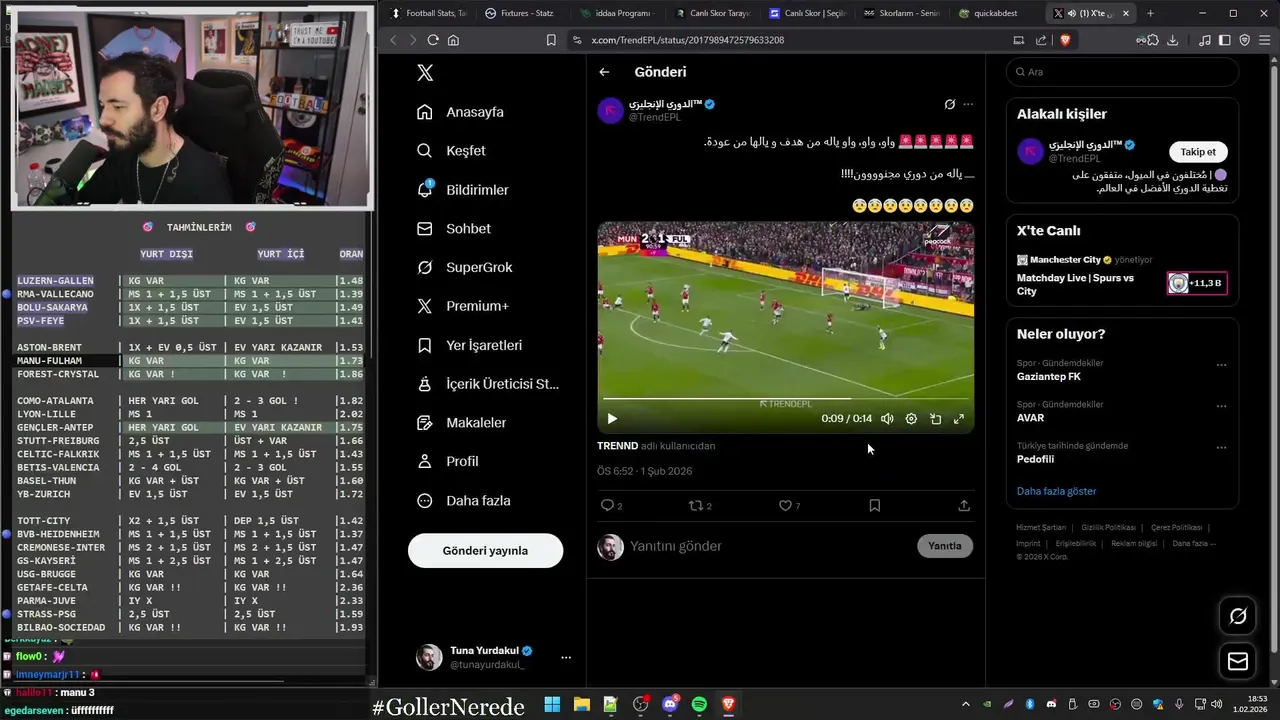
Task: Open the Gizlilik Politikası footer link
Action: 1108,527
